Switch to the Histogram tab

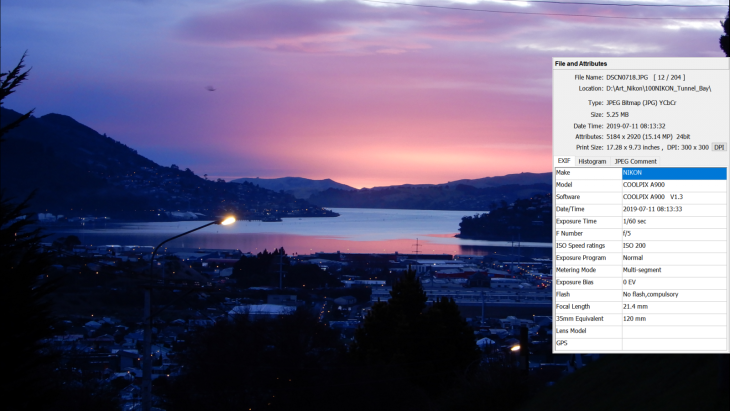click(592, 160)
